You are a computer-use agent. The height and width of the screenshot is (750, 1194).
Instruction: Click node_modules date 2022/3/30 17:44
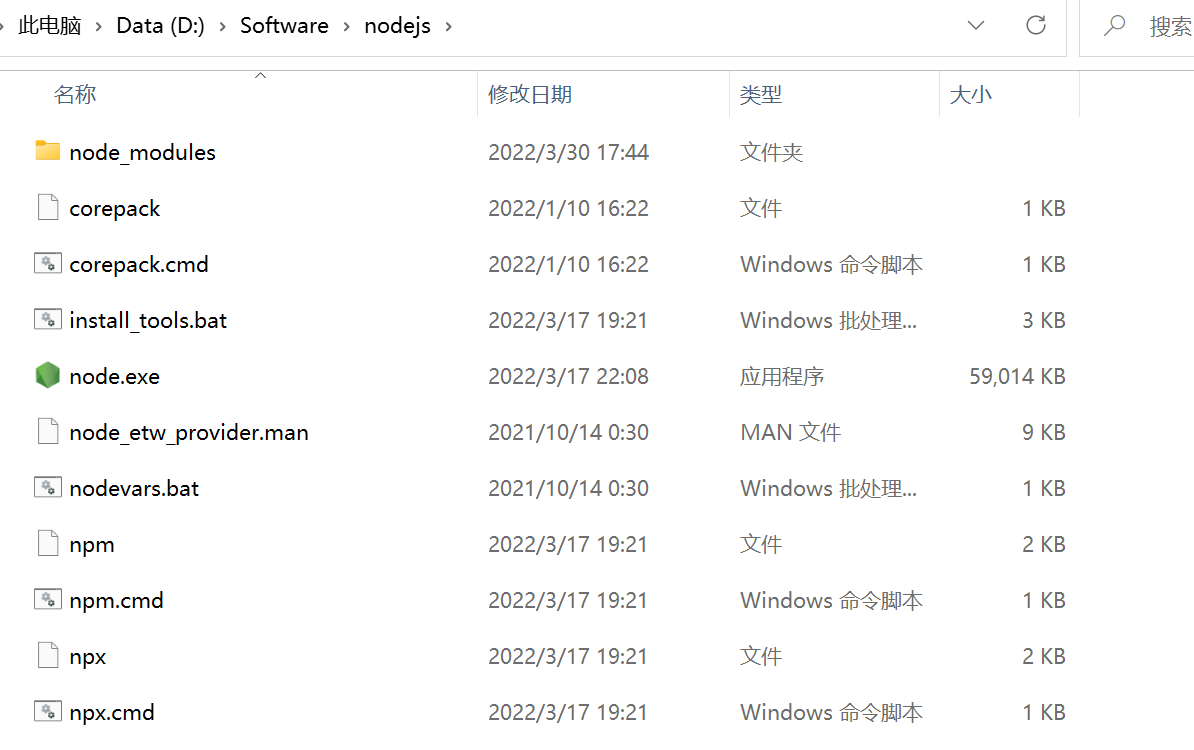coord(568,152)
